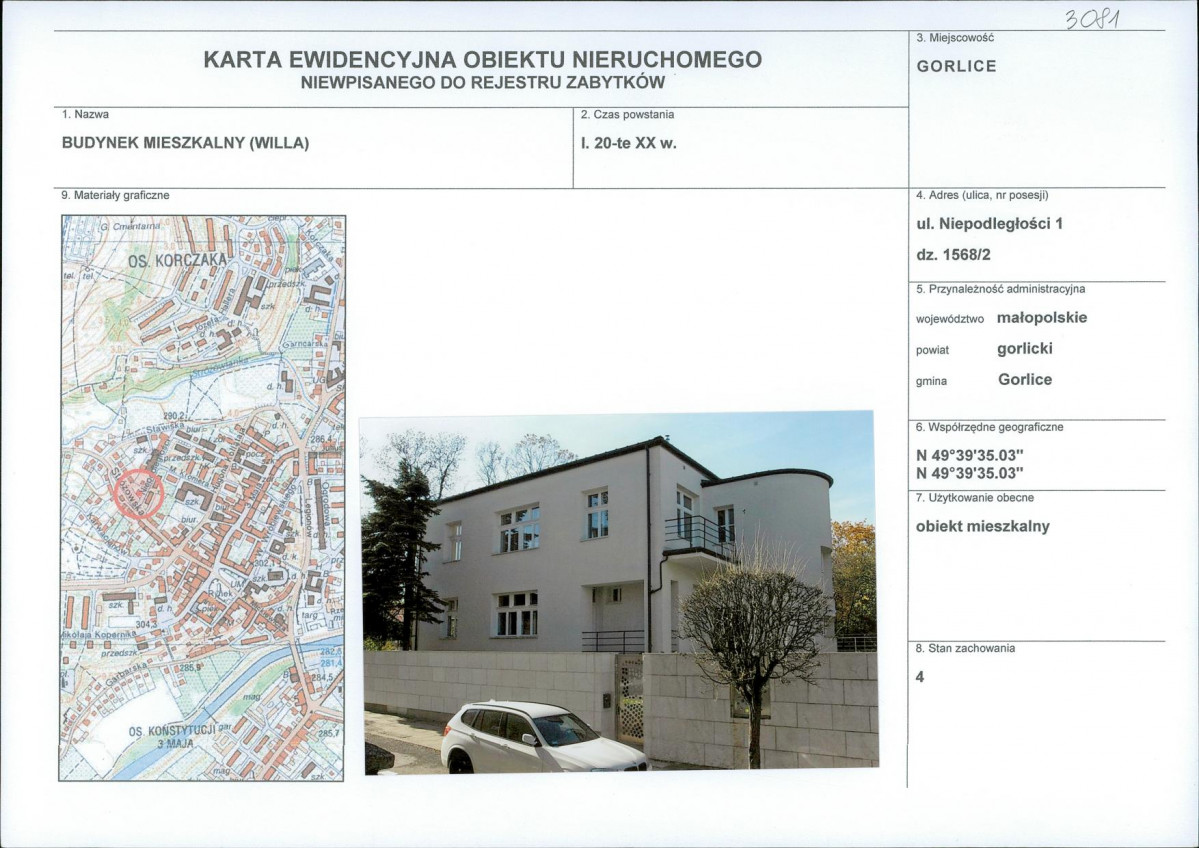1199x848 pixels.
Task: Click the locality value "GORLICE"
Action: (957, 66)
